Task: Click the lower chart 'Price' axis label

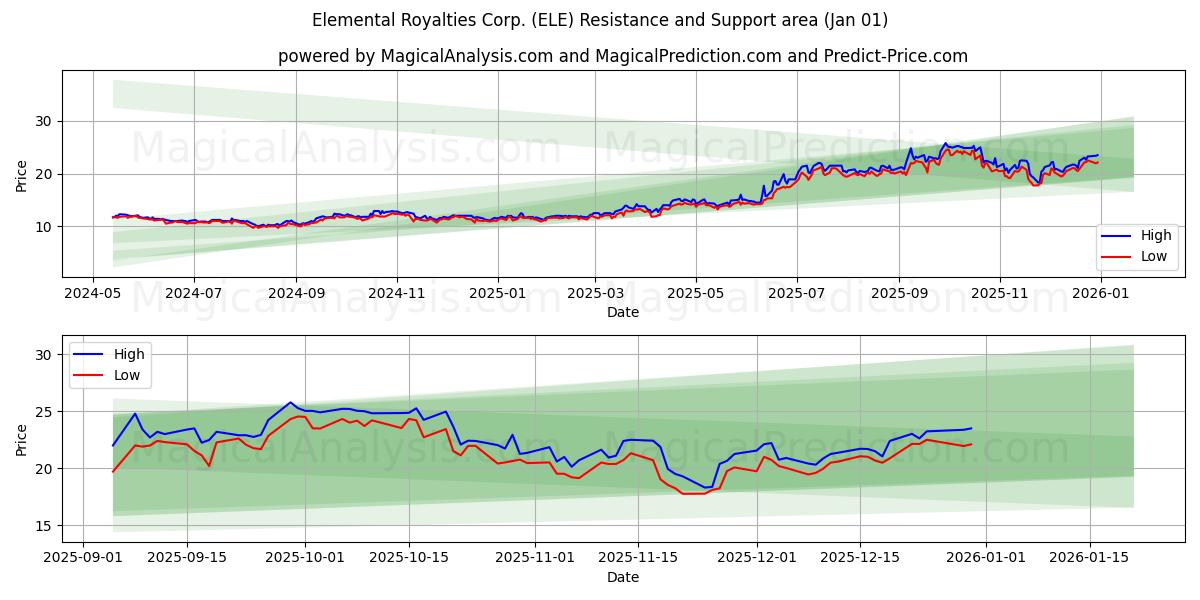Action: pyautogui.click(x=22, y=439)
